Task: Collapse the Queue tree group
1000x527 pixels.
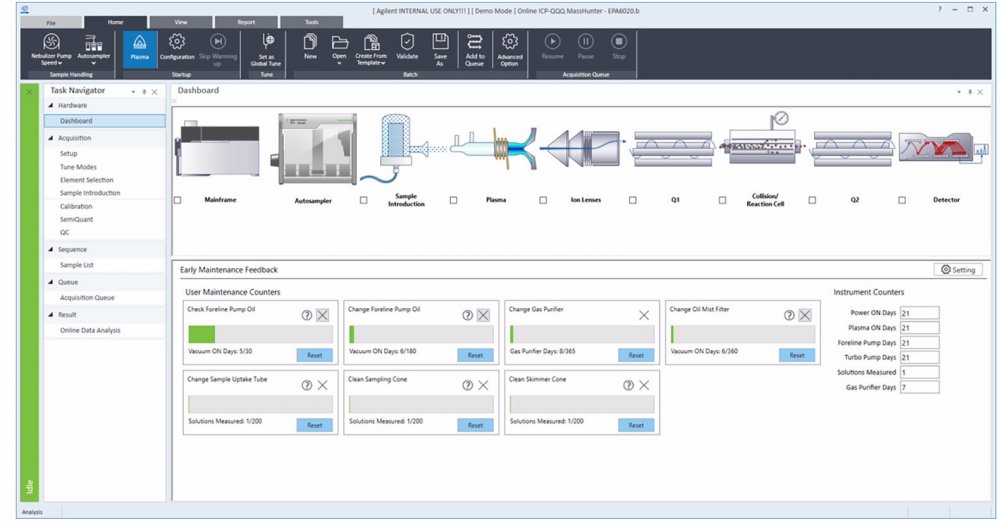Action: (51, 282)
